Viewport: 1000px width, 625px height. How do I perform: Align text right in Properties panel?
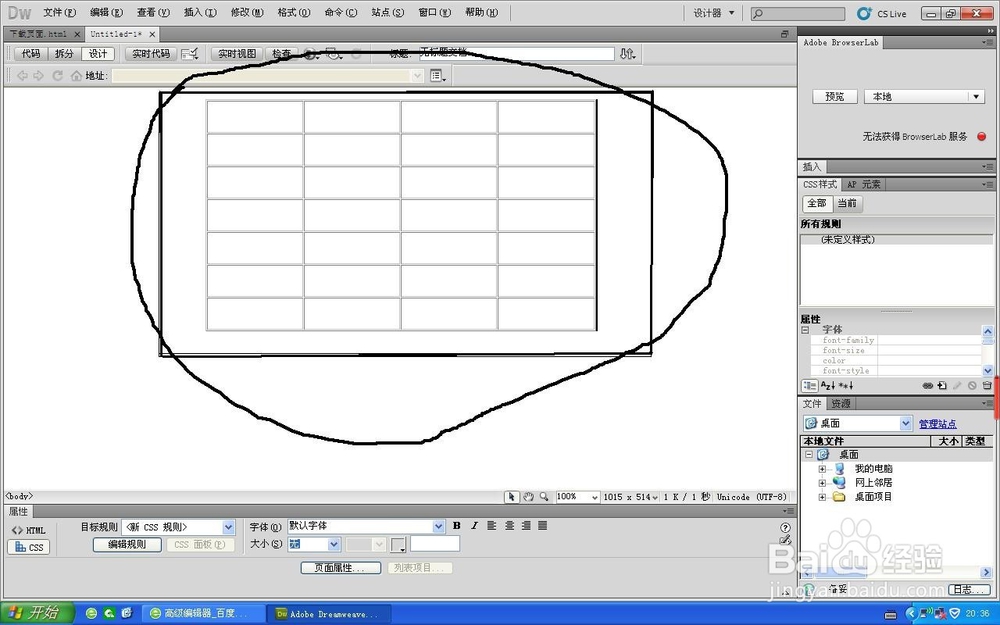point(526,526)
